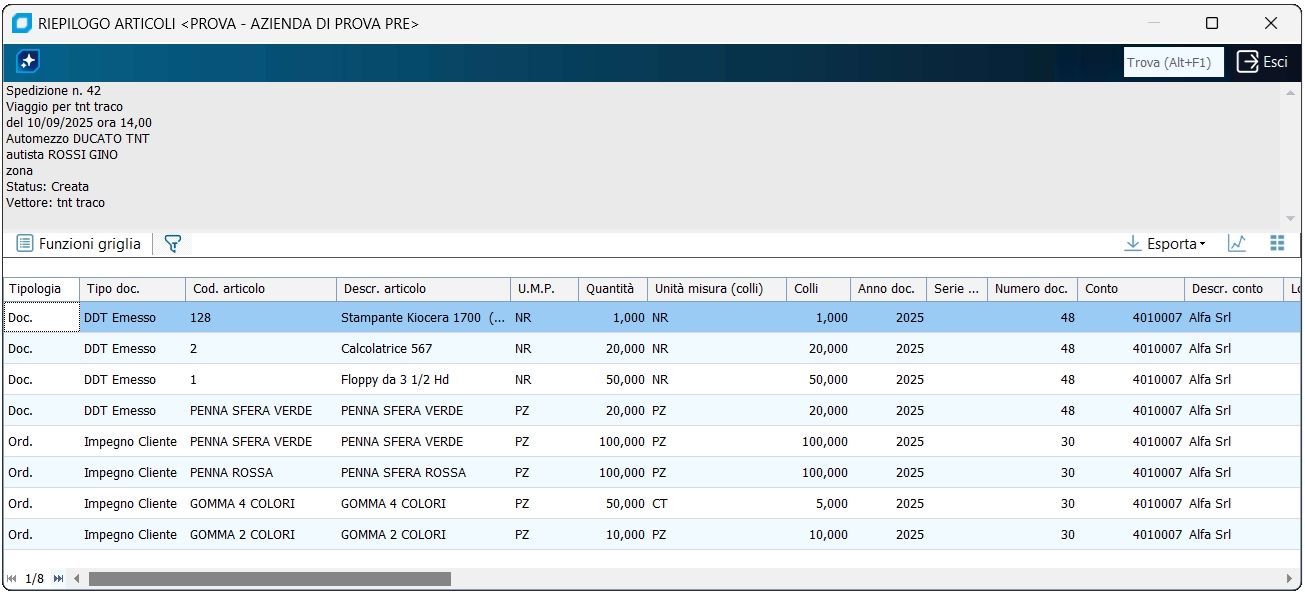Open the line chart view icon
Image resolution: width=1305 pixels, height=594 pixels.
tap(1237, 243)
